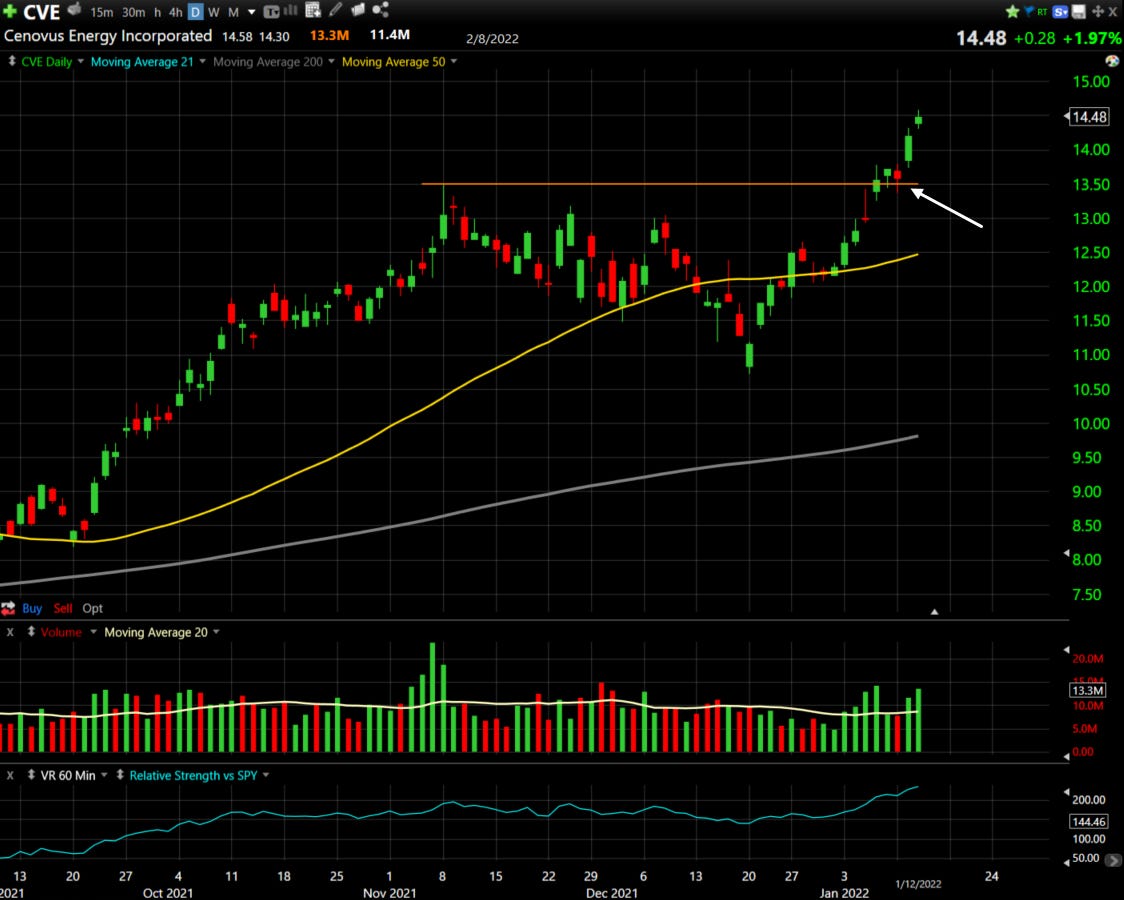
Task: Open the chart template Tr icon
Action: pos(271,11)
